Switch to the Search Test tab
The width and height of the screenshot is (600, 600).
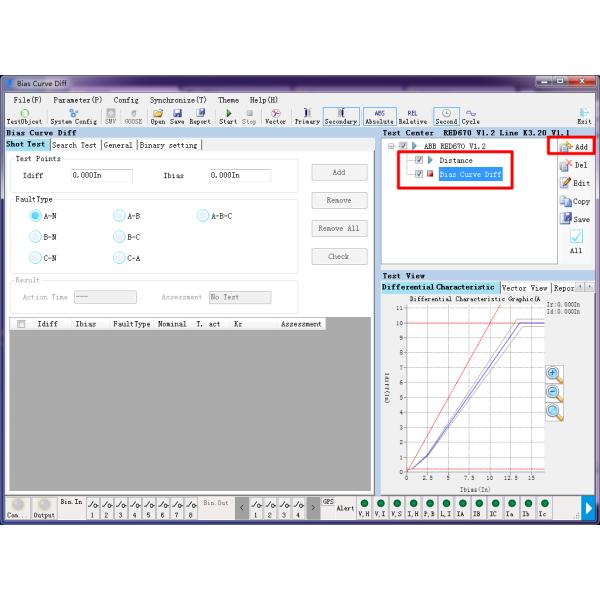tap(75, 145)
